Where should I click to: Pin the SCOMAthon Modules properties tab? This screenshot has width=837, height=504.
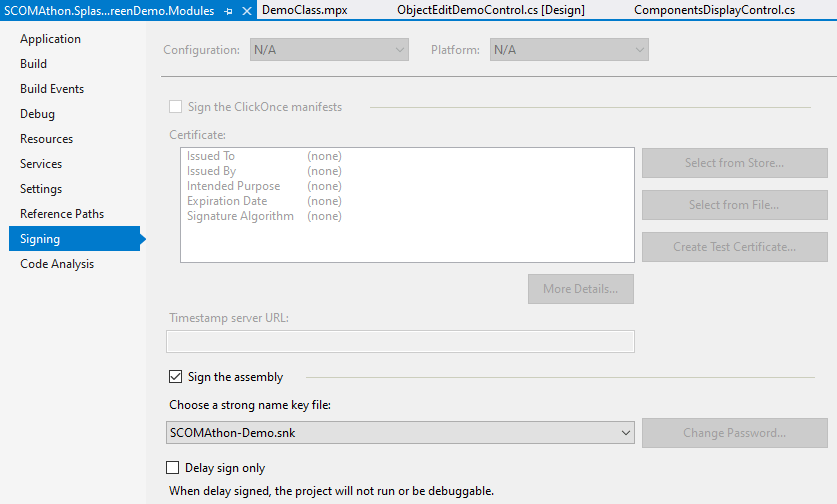(229, 10)
